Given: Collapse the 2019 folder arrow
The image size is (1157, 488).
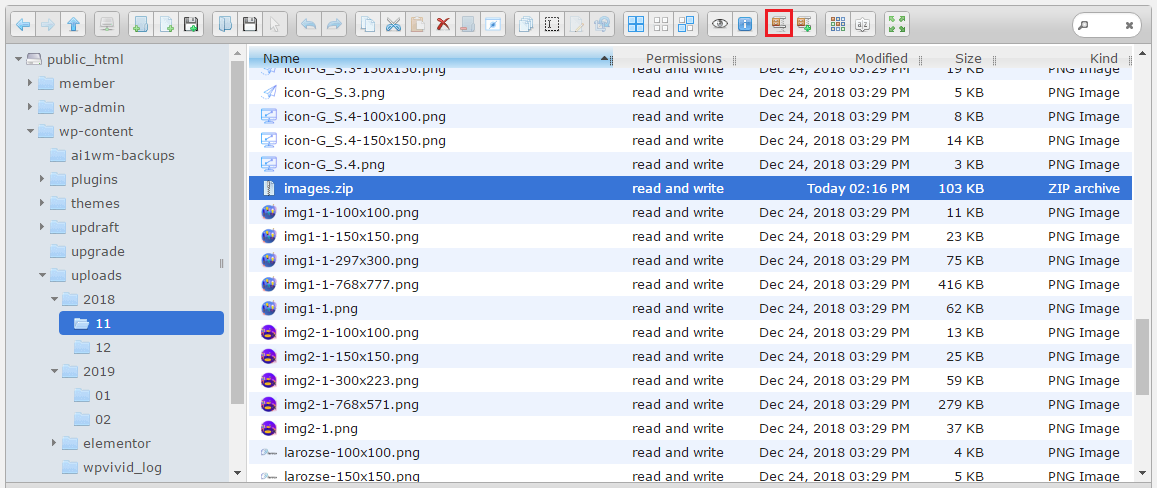Looking at the screenshot, I should (x=54, y=371).
